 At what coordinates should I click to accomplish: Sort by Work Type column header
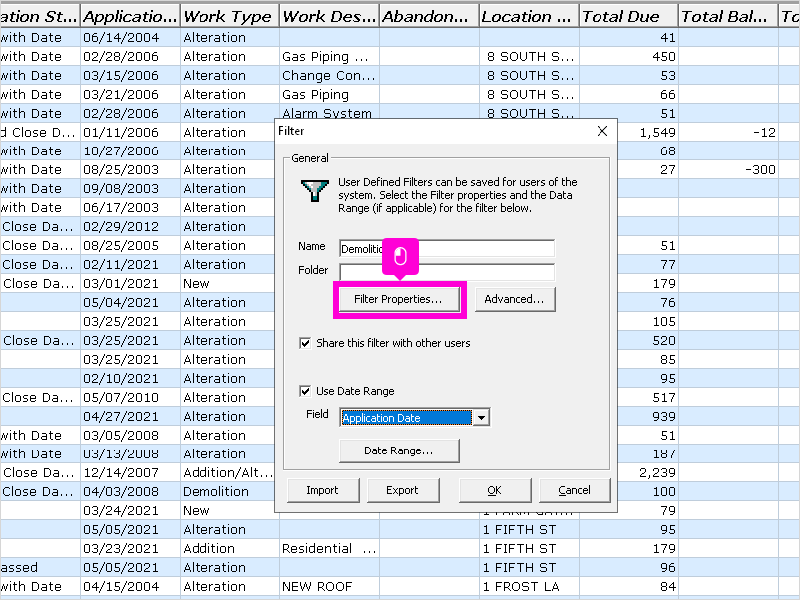coord(230,16)
